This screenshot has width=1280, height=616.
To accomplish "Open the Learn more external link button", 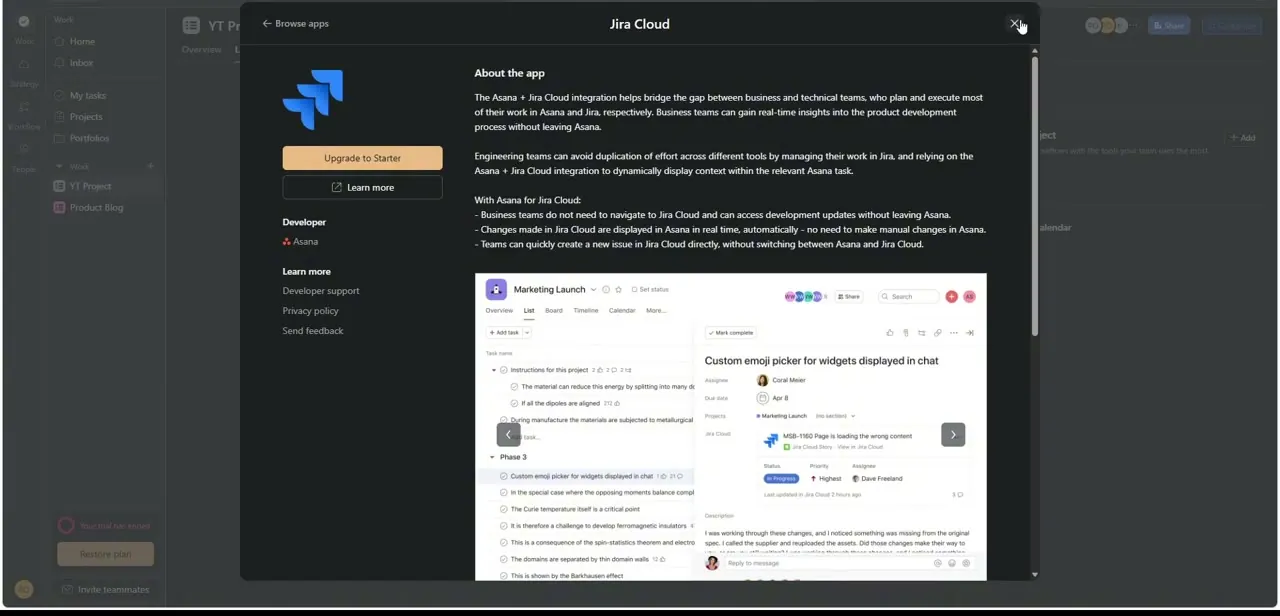I will 362,187.
